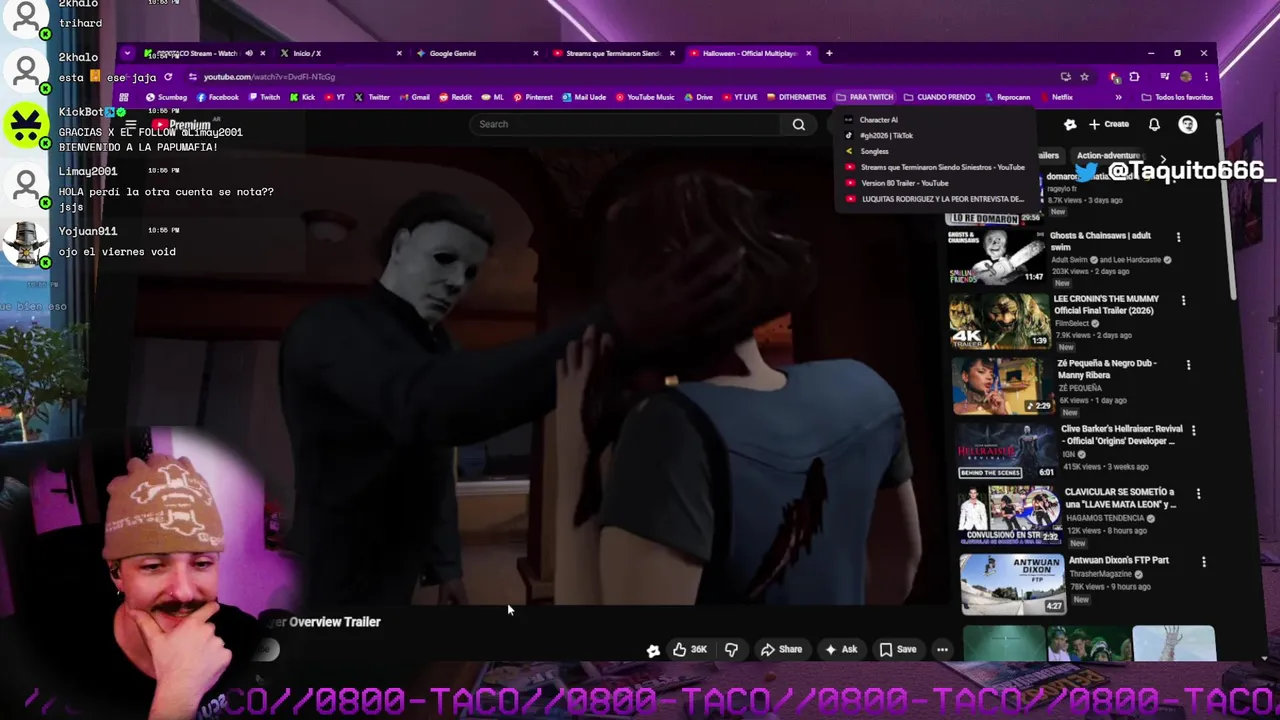Open Zé Pequeña video options menu
1280x720 pixels.
[x=1188, y=365]
